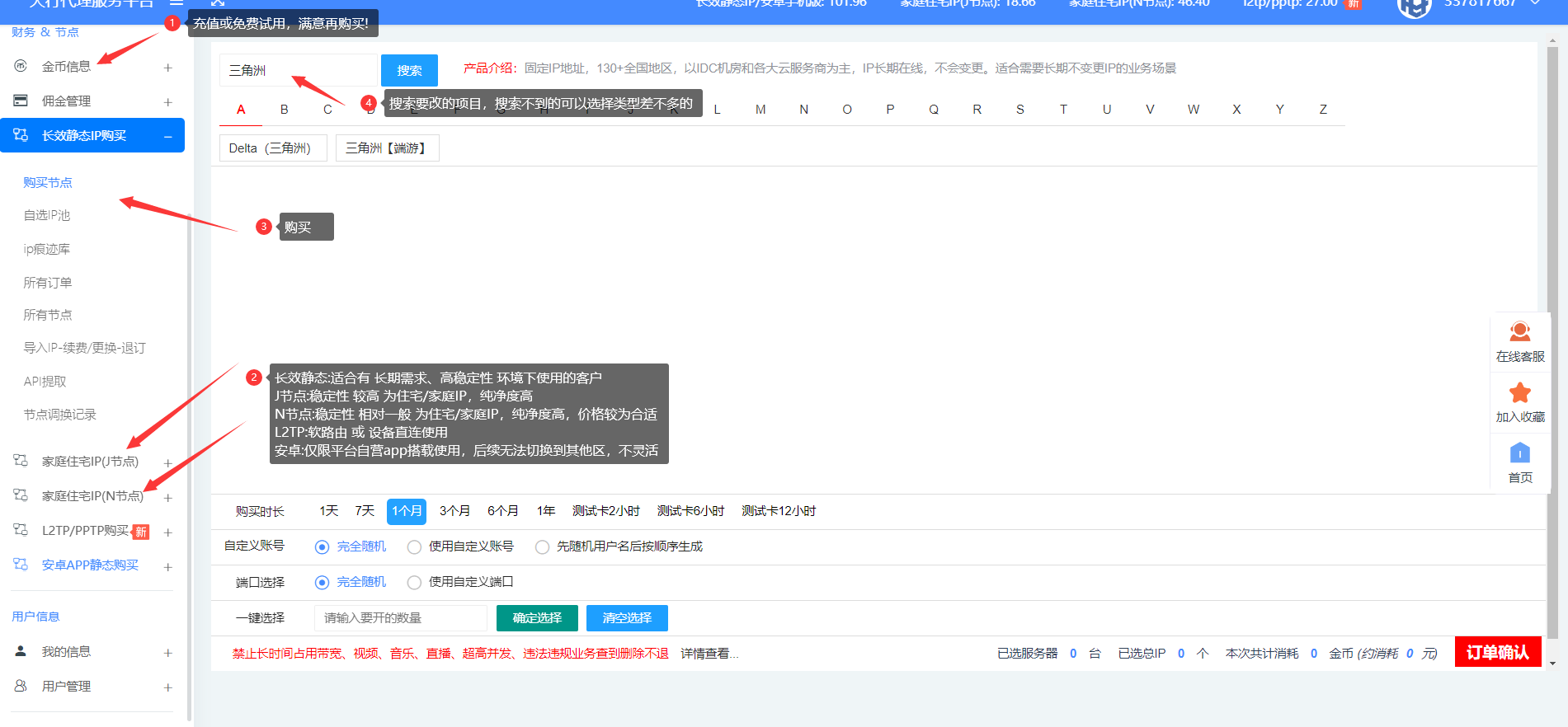Click the home page icon
The width and height of the screenshot is (1568, 727).
pyautogui.click(x=1519, y=453)
